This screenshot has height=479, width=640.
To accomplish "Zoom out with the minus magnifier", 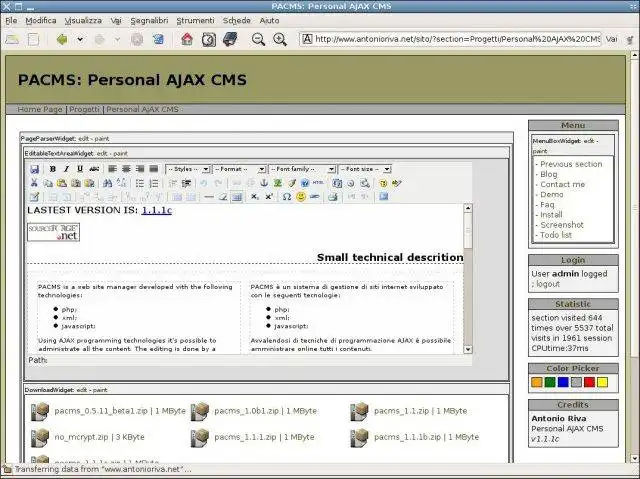I will tap(258, 40).
